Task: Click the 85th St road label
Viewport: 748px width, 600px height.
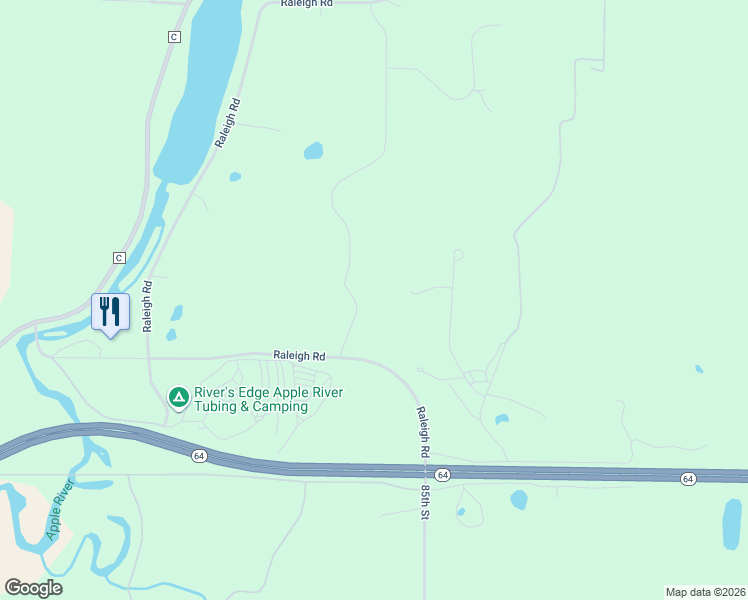Action: pos(425,502)
